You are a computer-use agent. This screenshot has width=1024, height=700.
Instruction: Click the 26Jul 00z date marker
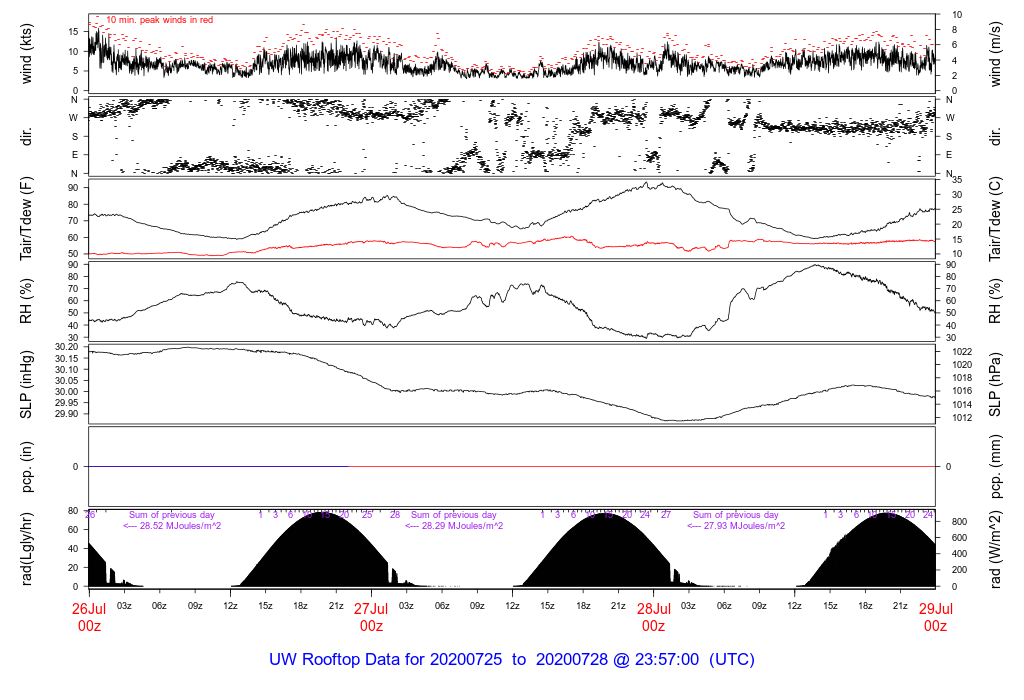click(x=89, y=616)
